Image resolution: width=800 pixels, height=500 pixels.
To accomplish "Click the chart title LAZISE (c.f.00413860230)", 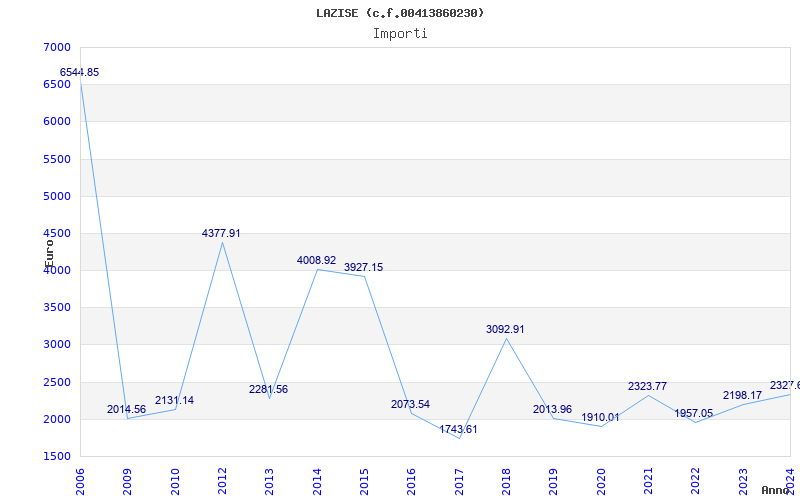I will click(x=400, y=13).
